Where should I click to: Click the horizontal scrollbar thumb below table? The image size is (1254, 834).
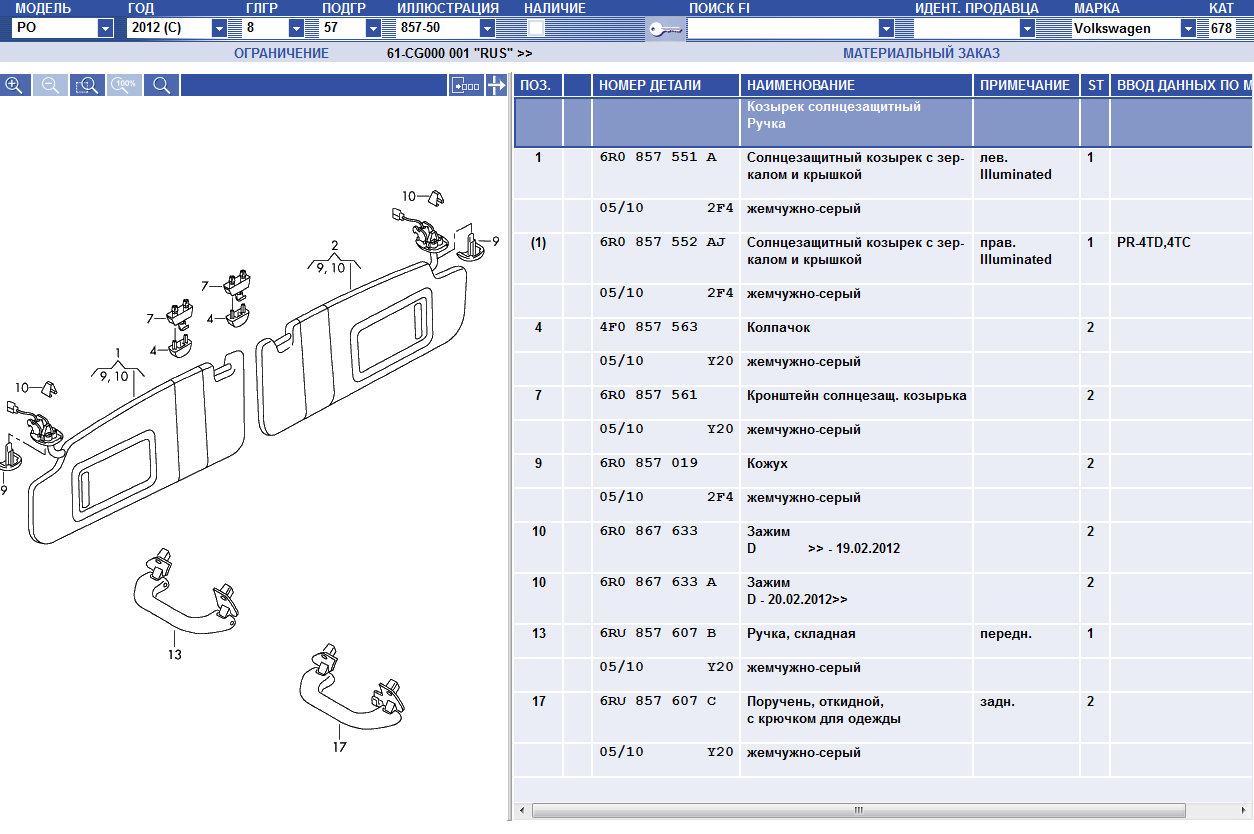858,809
